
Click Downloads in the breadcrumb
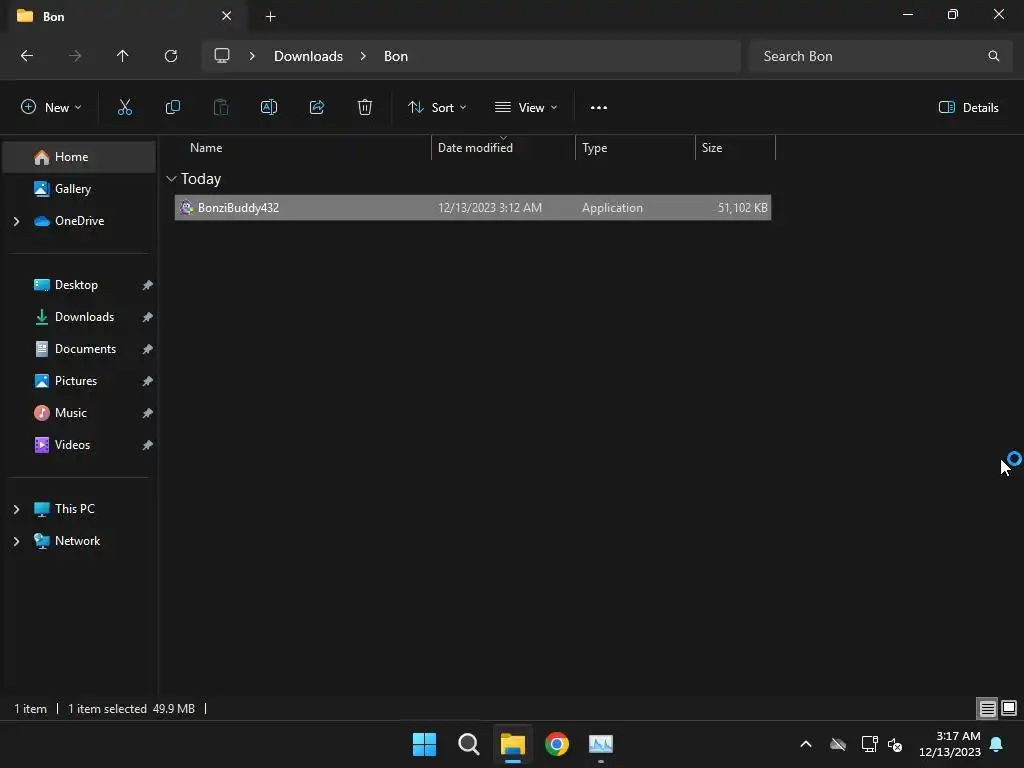[308, 56]
